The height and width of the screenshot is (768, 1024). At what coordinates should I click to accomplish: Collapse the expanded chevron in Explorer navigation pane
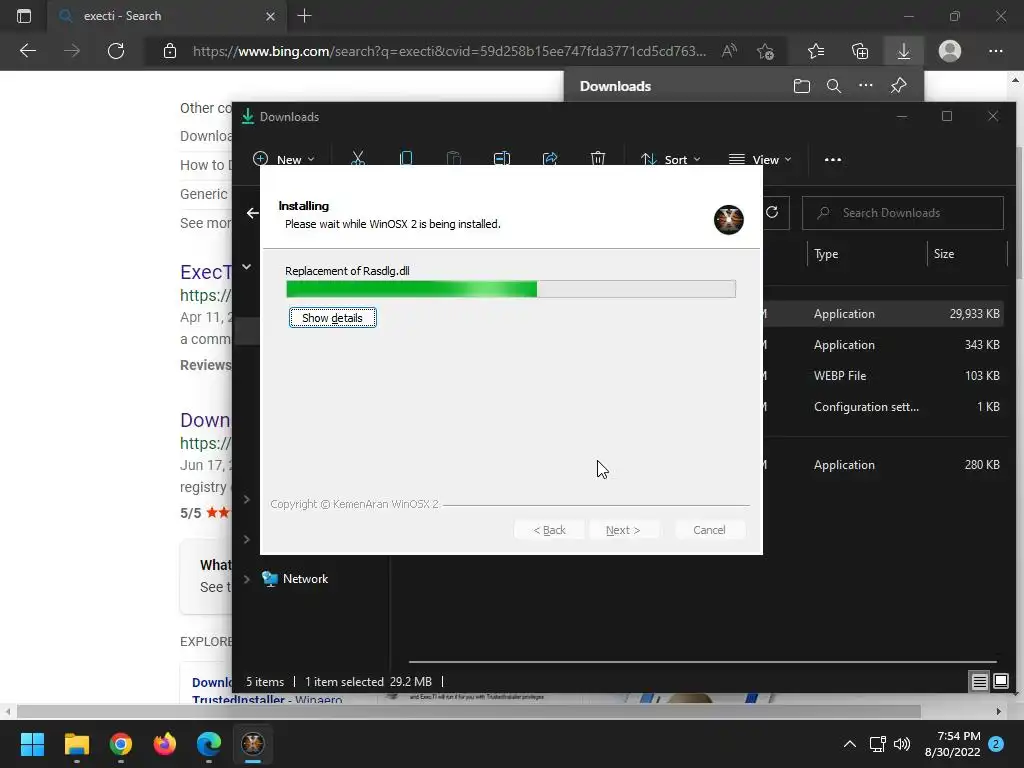pyautogui.click(x=247, y=266)
